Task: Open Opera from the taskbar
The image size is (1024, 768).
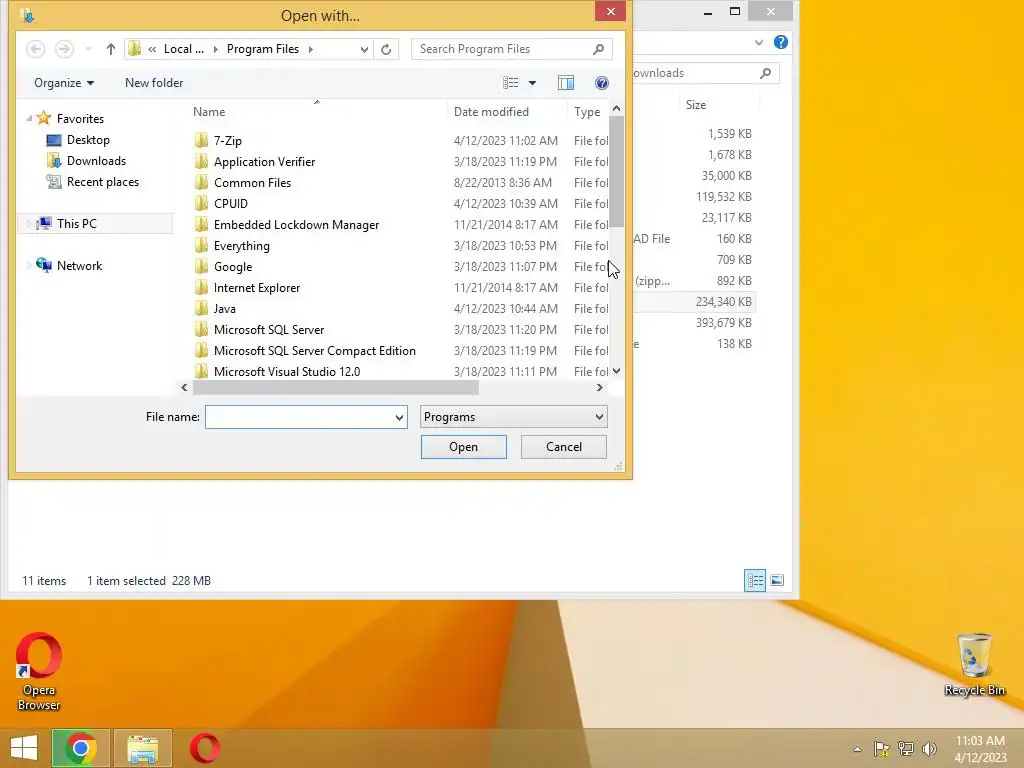Action: pyautogui.click(x=204, y=748)
